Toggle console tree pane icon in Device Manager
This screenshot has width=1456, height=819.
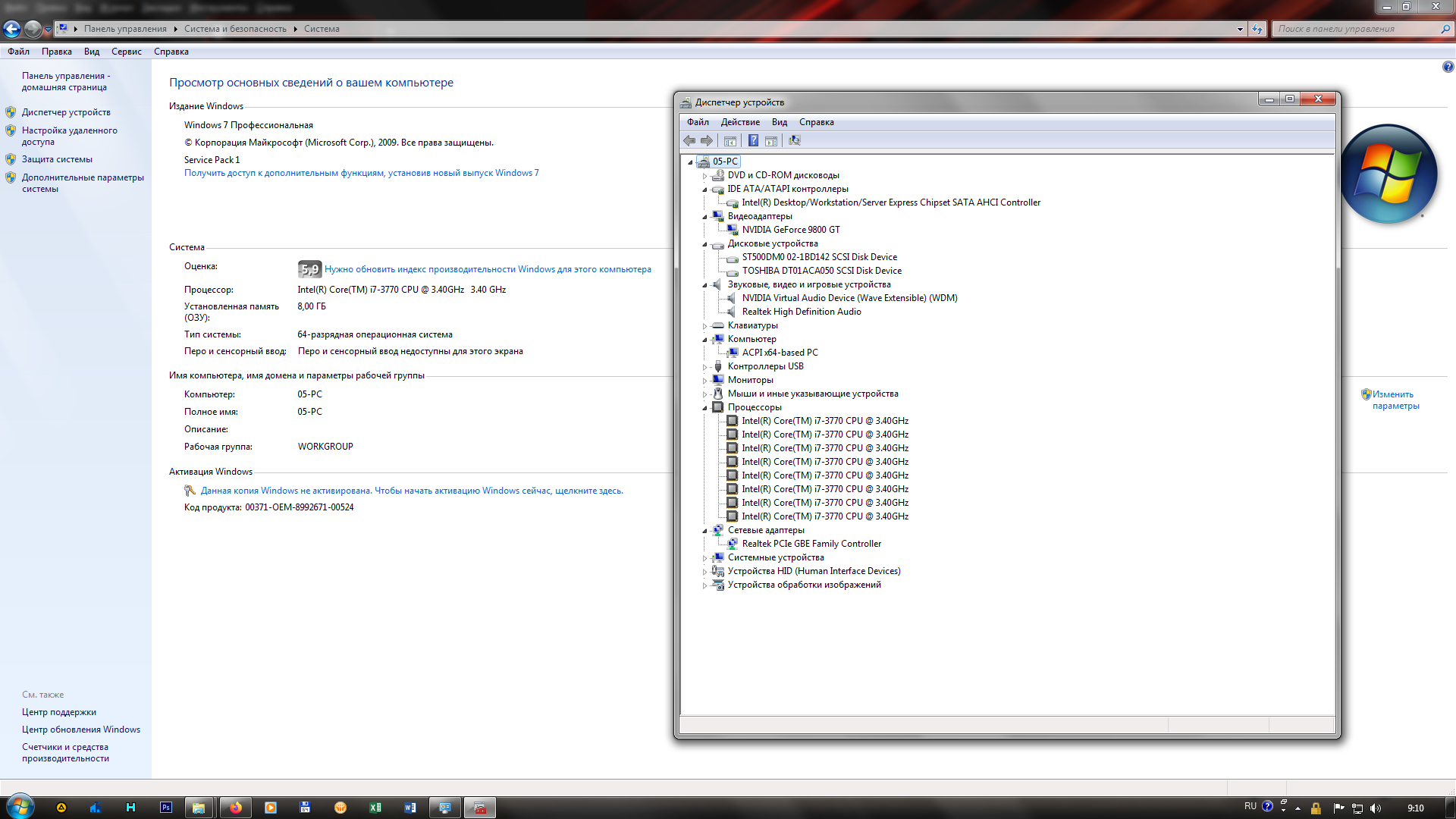(730, 140)
